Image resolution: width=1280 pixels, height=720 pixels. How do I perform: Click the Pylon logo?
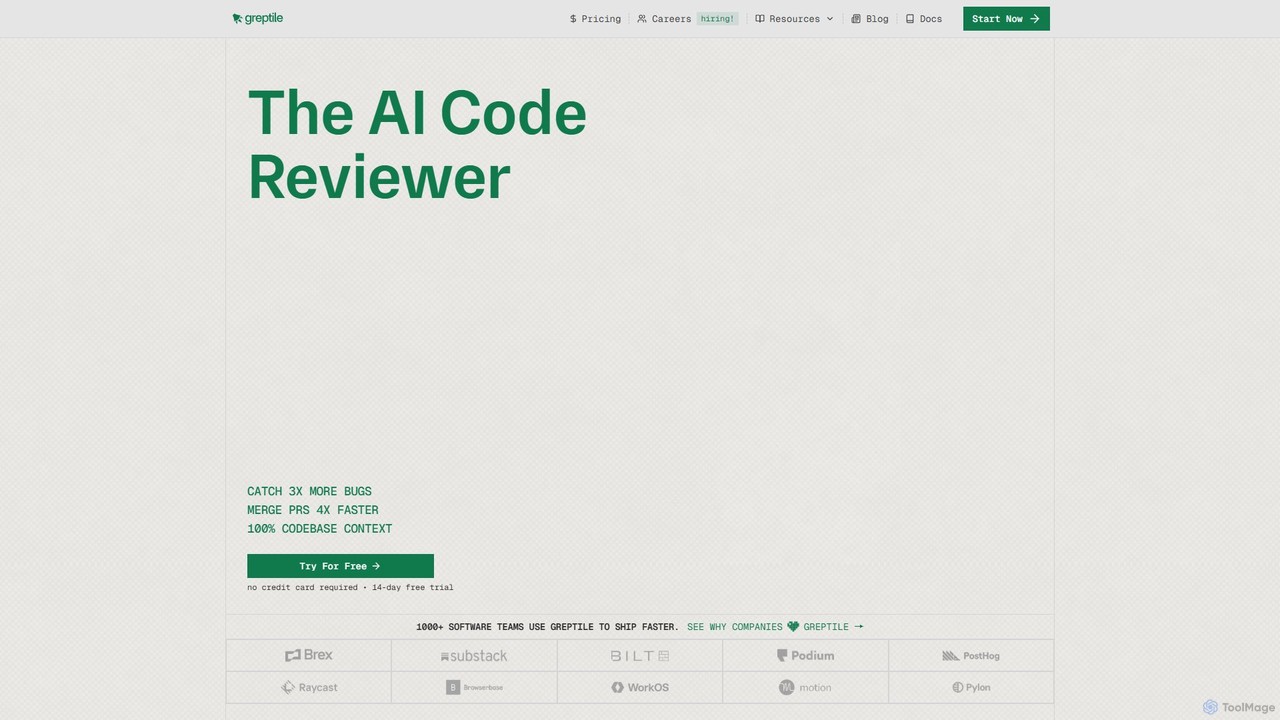tap(971, 687)
